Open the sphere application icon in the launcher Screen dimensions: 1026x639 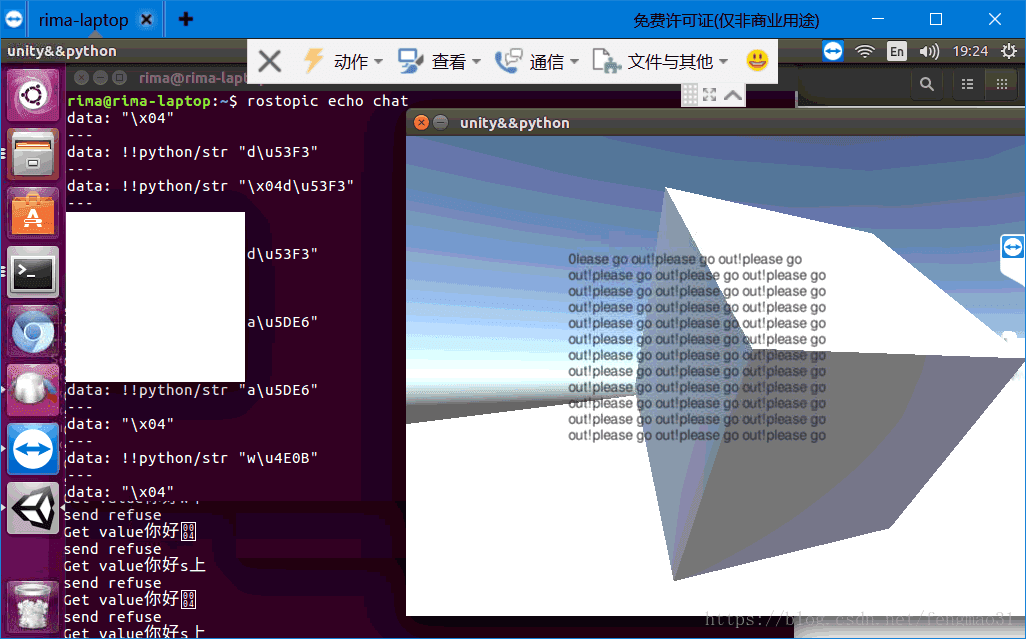(32, 390)
